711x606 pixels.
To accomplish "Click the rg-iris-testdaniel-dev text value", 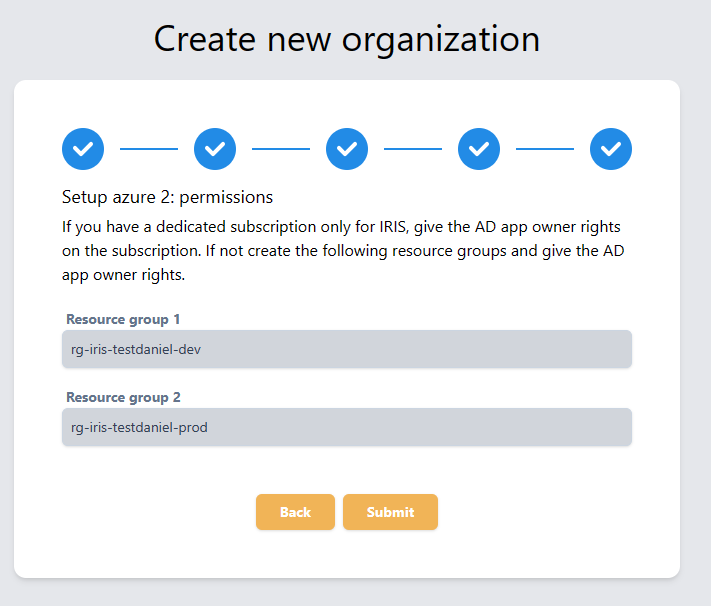I will (136, 350).
